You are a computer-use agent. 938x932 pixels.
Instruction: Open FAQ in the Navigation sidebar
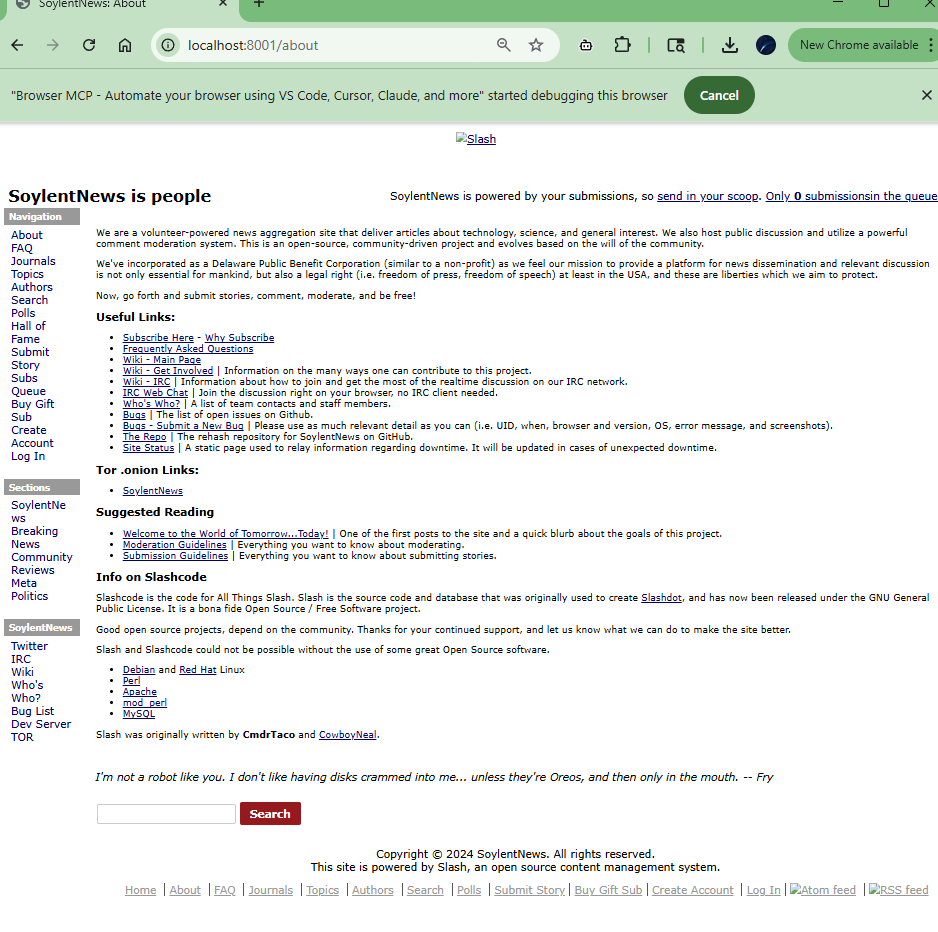[x=22, y=248]
